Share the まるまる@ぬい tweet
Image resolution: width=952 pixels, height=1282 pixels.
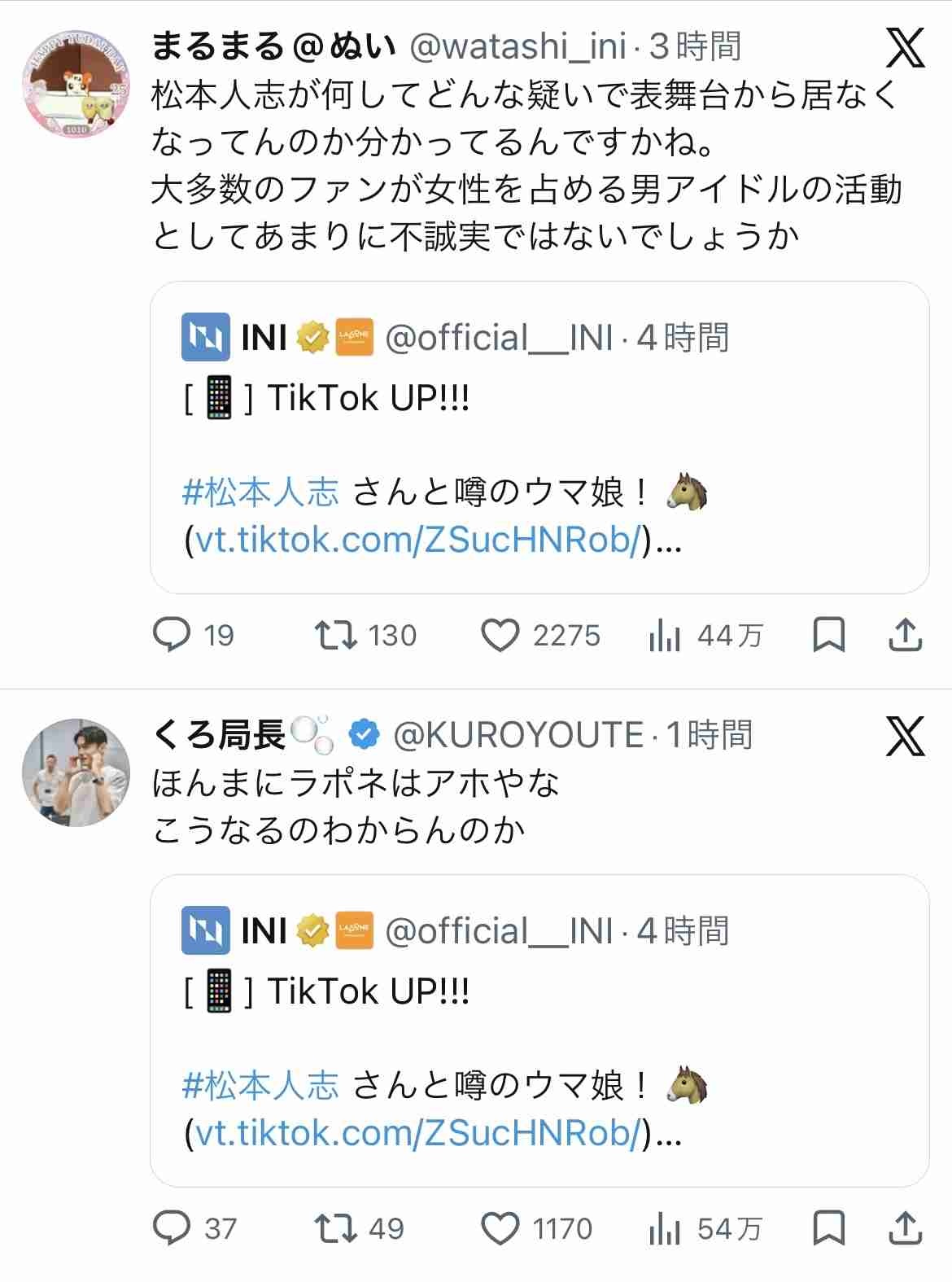coord(906,635)
